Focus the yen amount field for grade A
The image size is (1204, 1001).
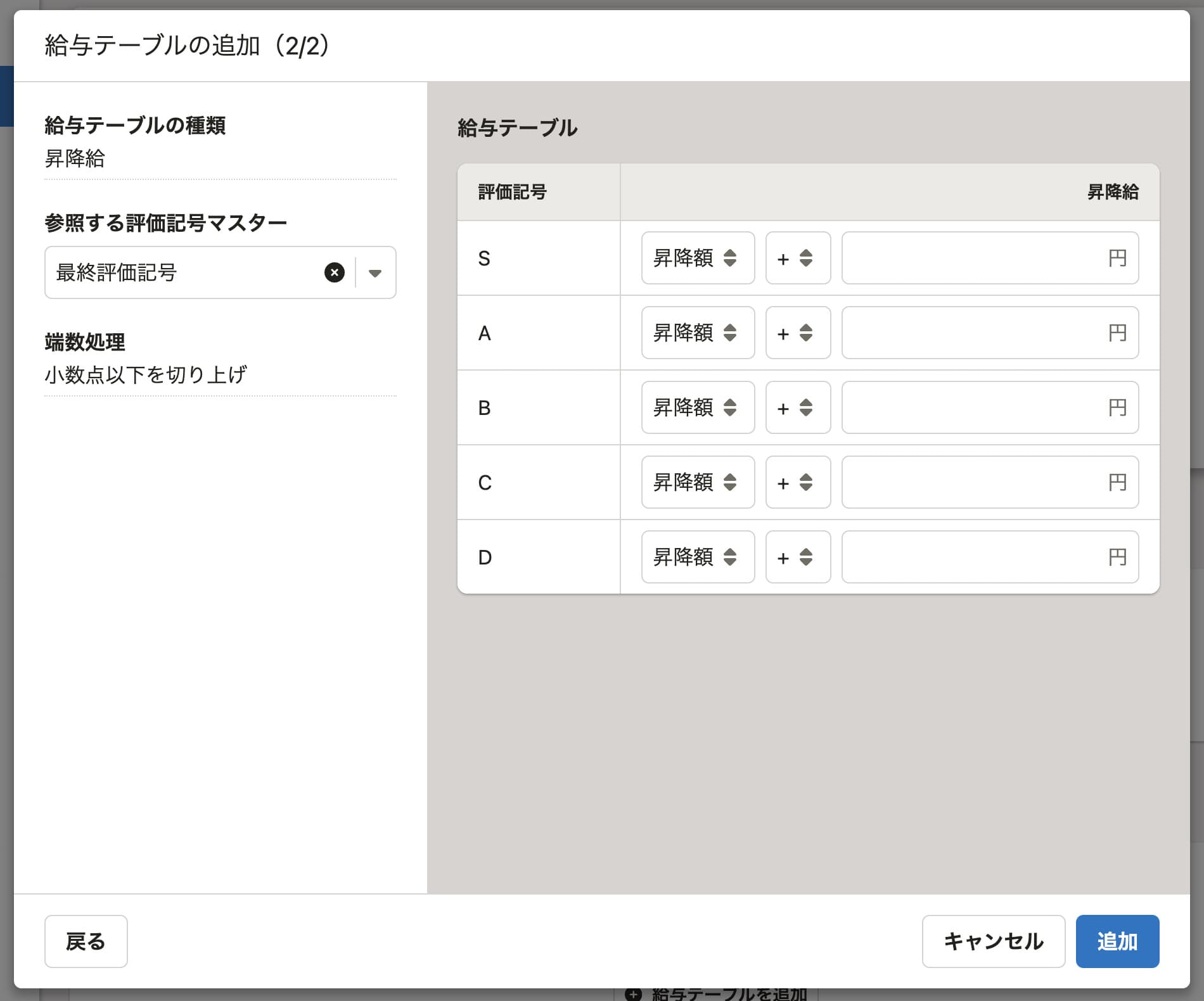976,333
